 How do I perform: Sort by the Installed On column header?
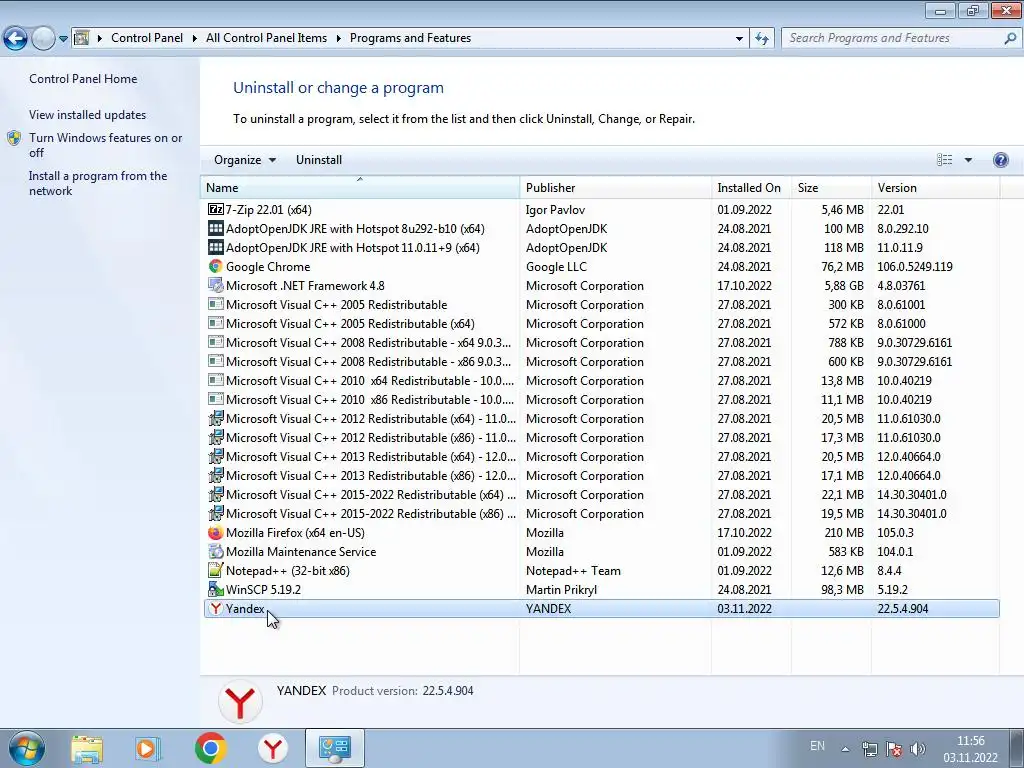click(x=751, y=187)
